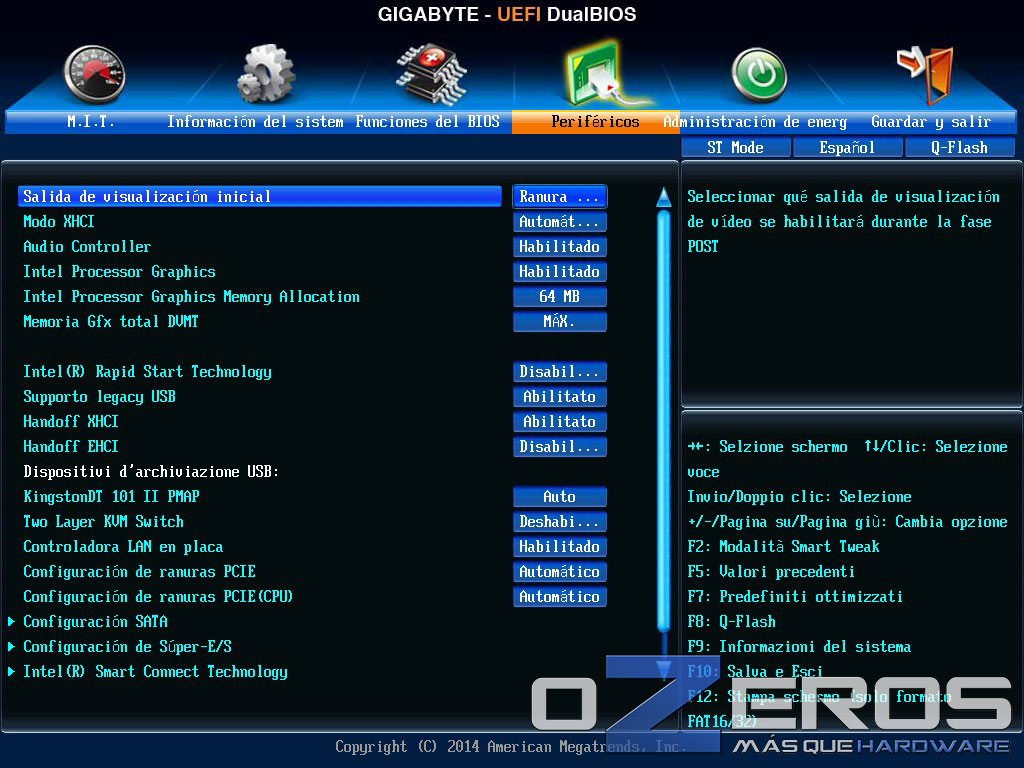Click the scrollbar up arrow
The width and height of the screenshot is (1024, 768).
tap(664, 197)
